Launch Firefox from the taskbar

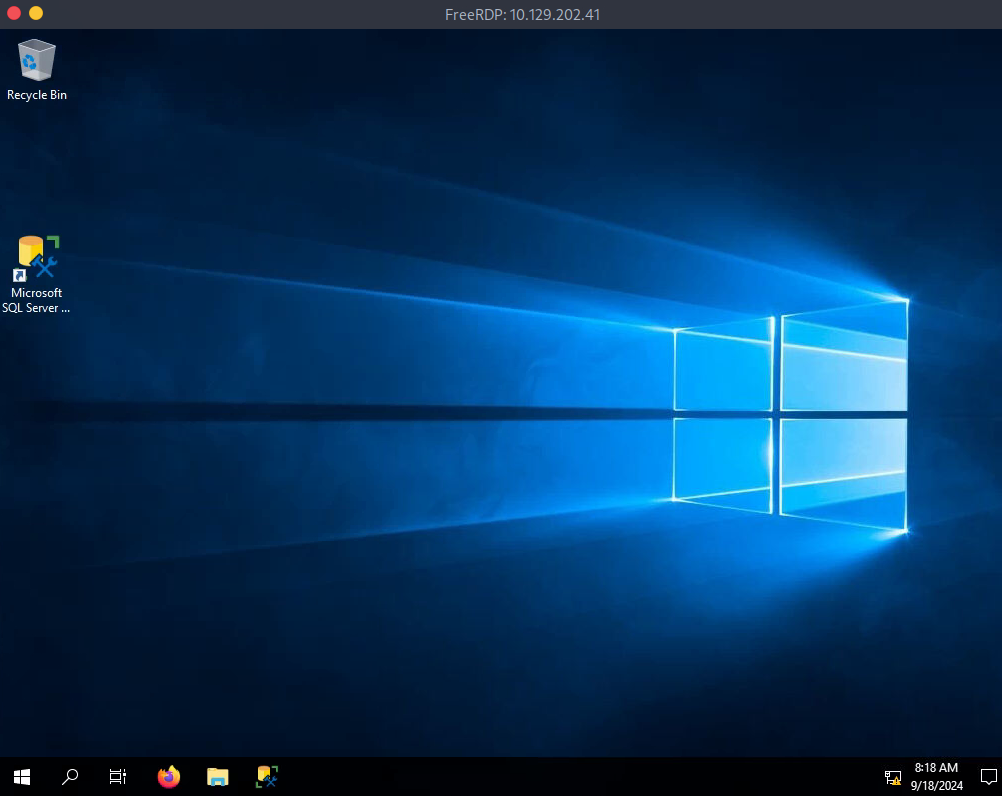(x=169, y=777)
